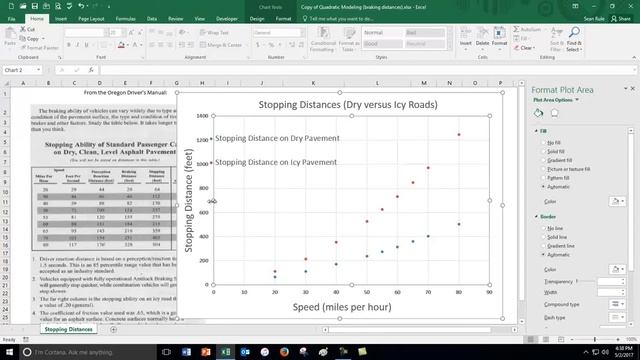The width and height of the screenshot is (640, 360).
Task: Select Picture or texture fill option
Action: coord(543,169)
